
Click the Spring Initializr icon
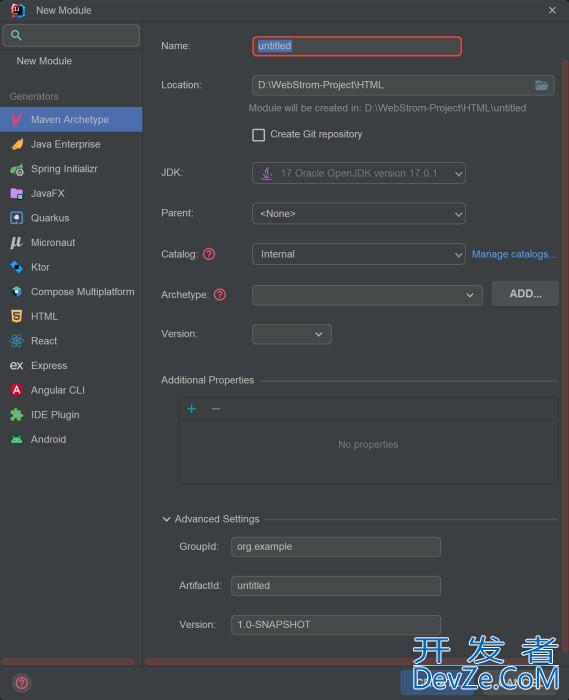click(17, 169)
